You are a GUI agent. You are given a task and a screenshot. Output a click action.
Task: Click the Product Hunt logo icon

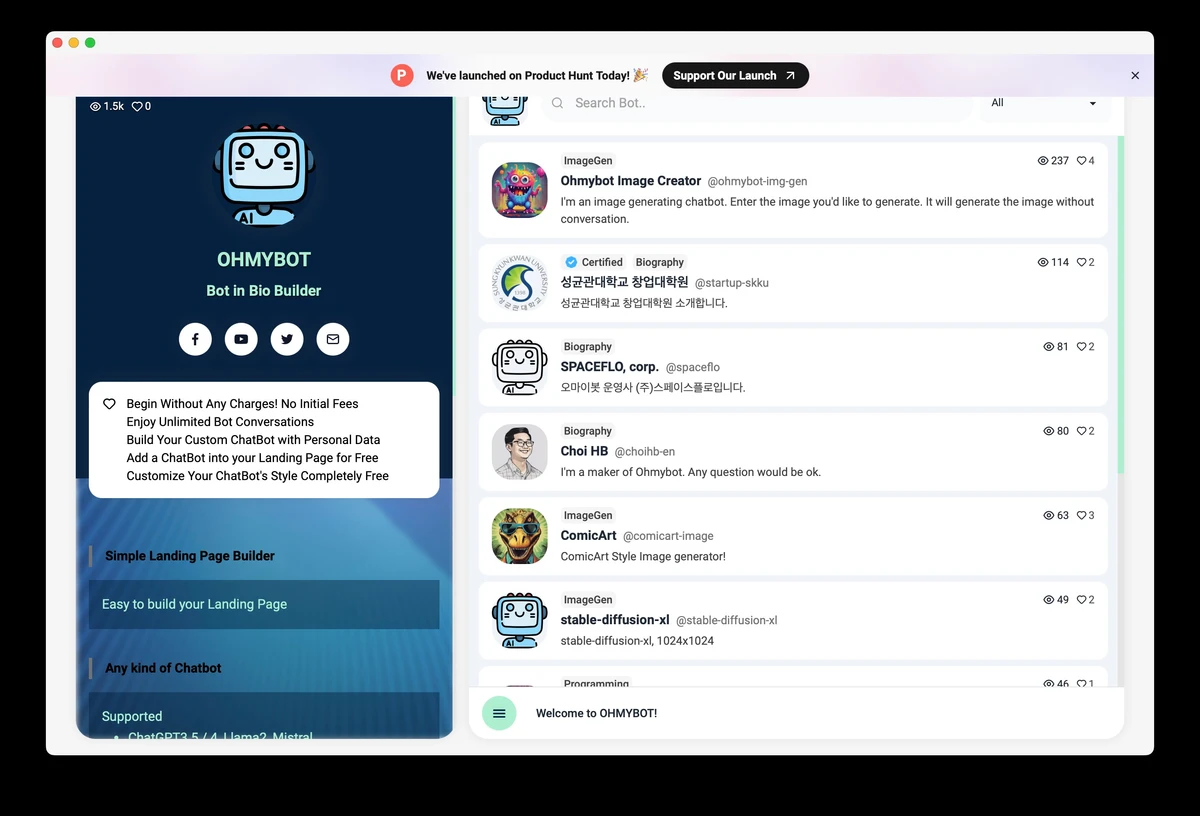coord(401,75)
